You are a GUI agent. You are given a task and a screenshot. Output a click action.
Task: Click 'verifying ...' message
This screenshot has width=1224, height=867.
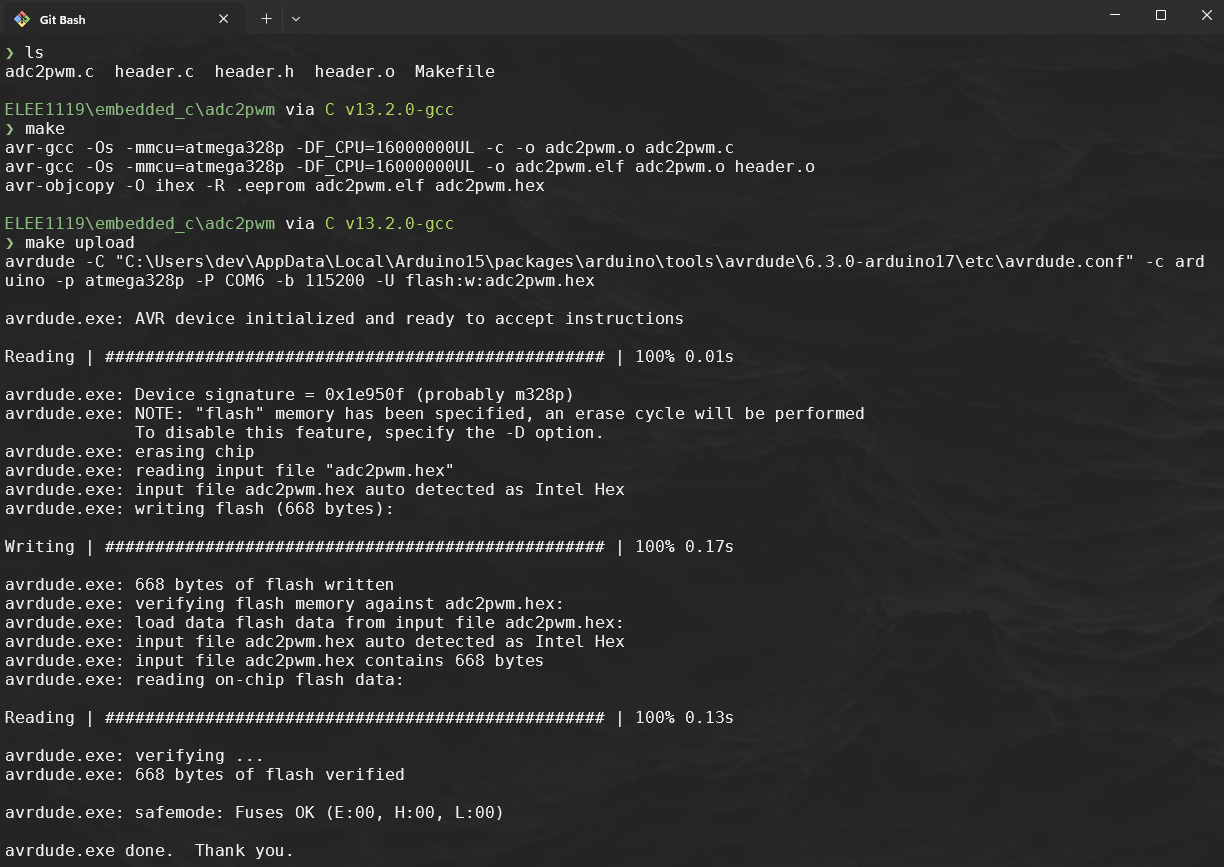135,756
